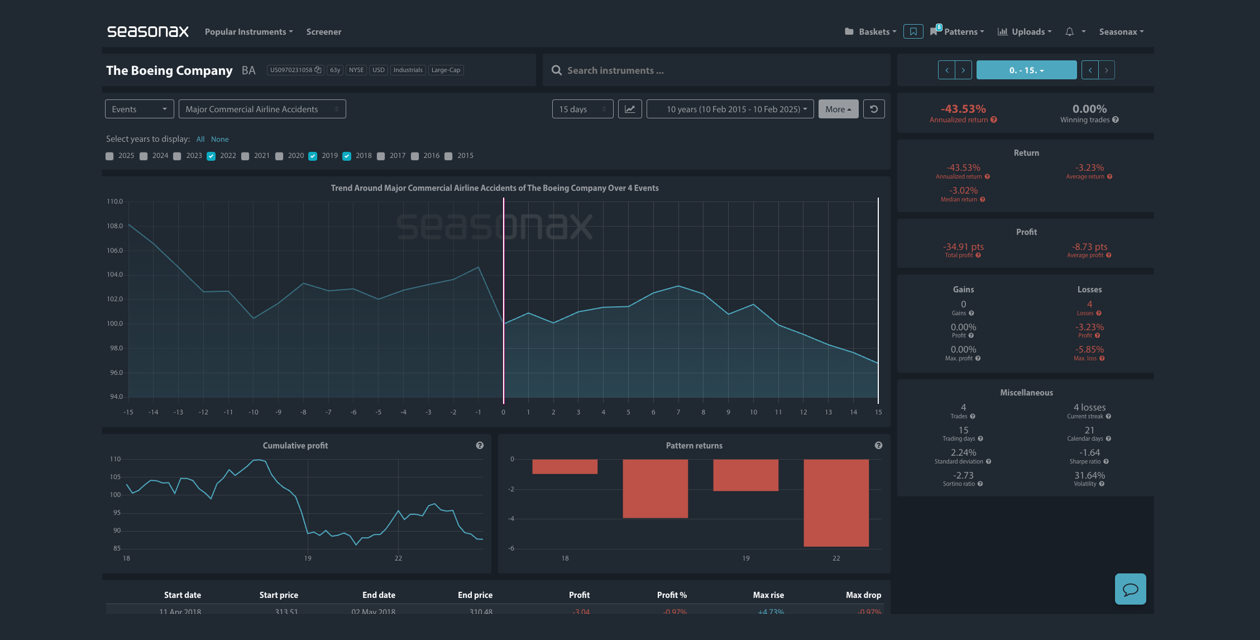Click the chart line view icon
The image size is (1260, 640).
pos(630,109)
